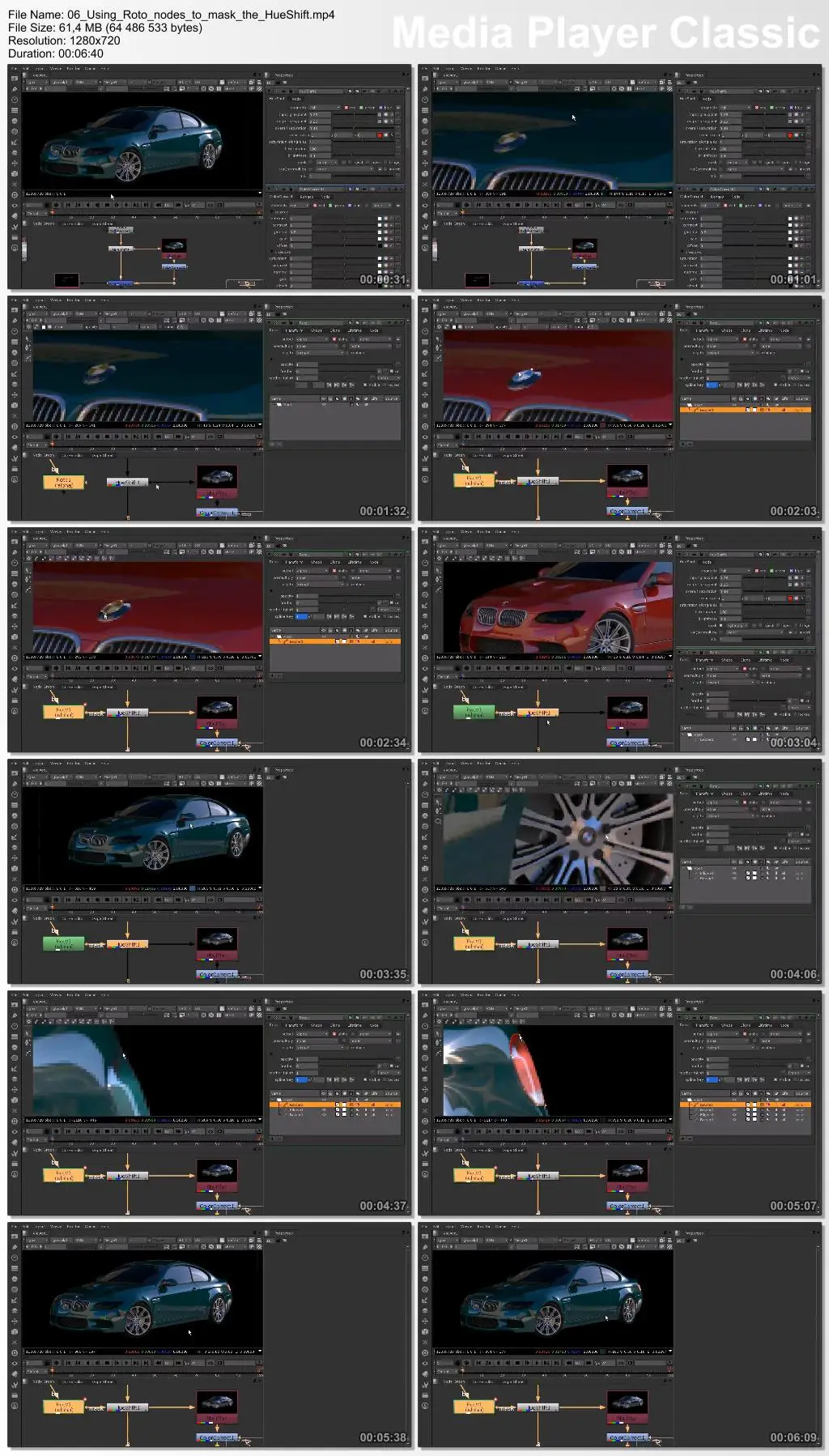Screen dimensions: 829x1456
Task: Open the Node Graph tab in 00:00:31 frame
Action: click(44, 224)
